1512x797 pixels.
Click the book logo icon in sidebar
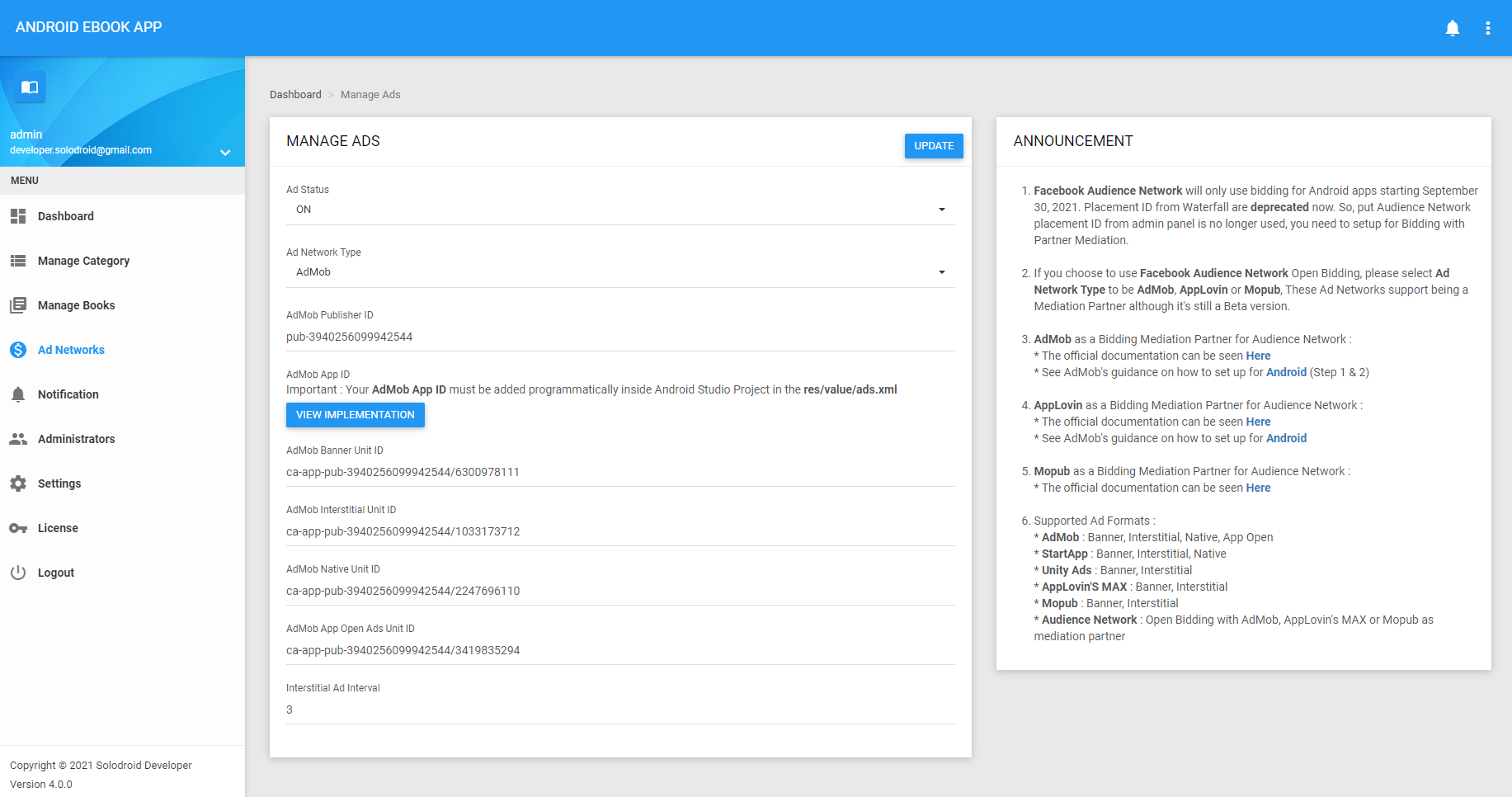click(30, 87)
